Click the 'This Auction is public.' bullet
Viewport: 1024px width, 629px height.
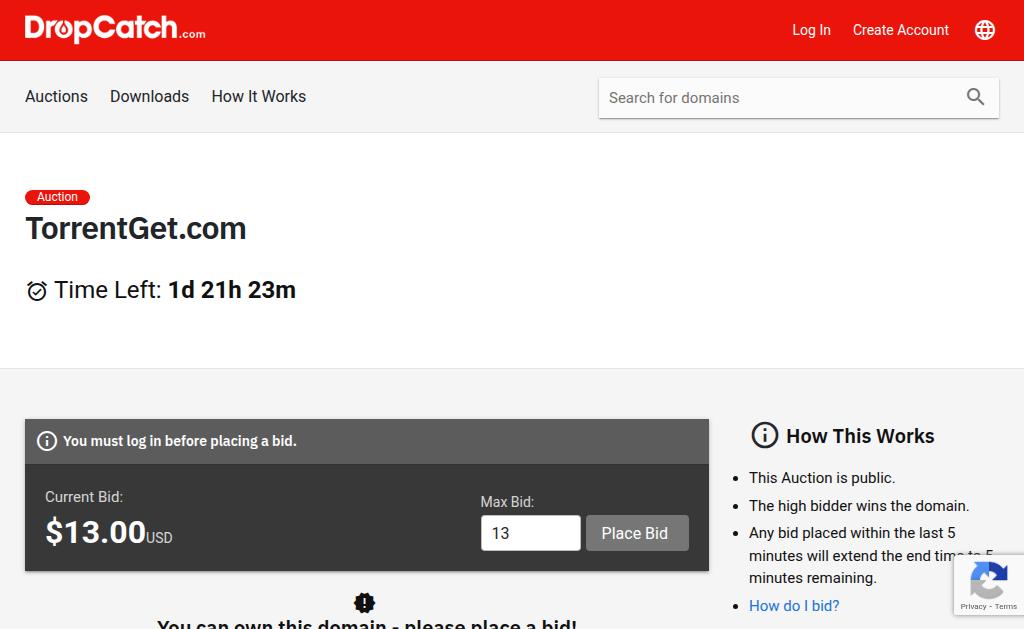point(822,478)
